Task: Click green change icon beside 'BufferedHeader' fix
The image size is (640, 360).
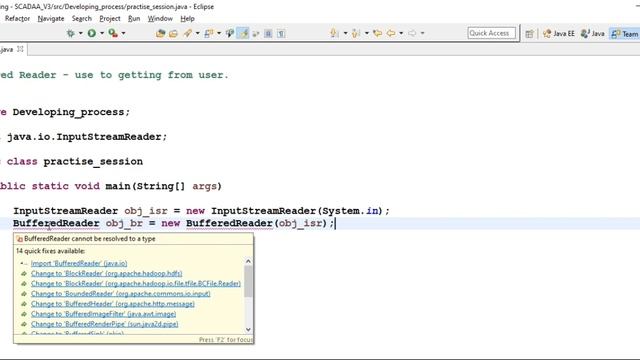Action: coord(24,304)
